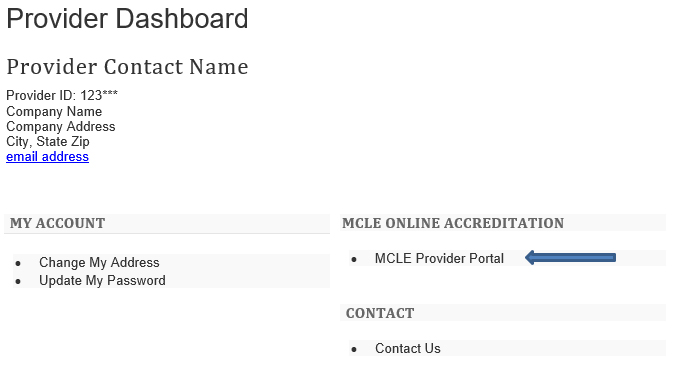Click the bullet beside Change My Address
The height and width of the screenshot is (369, 674).
tap(18, 263)
